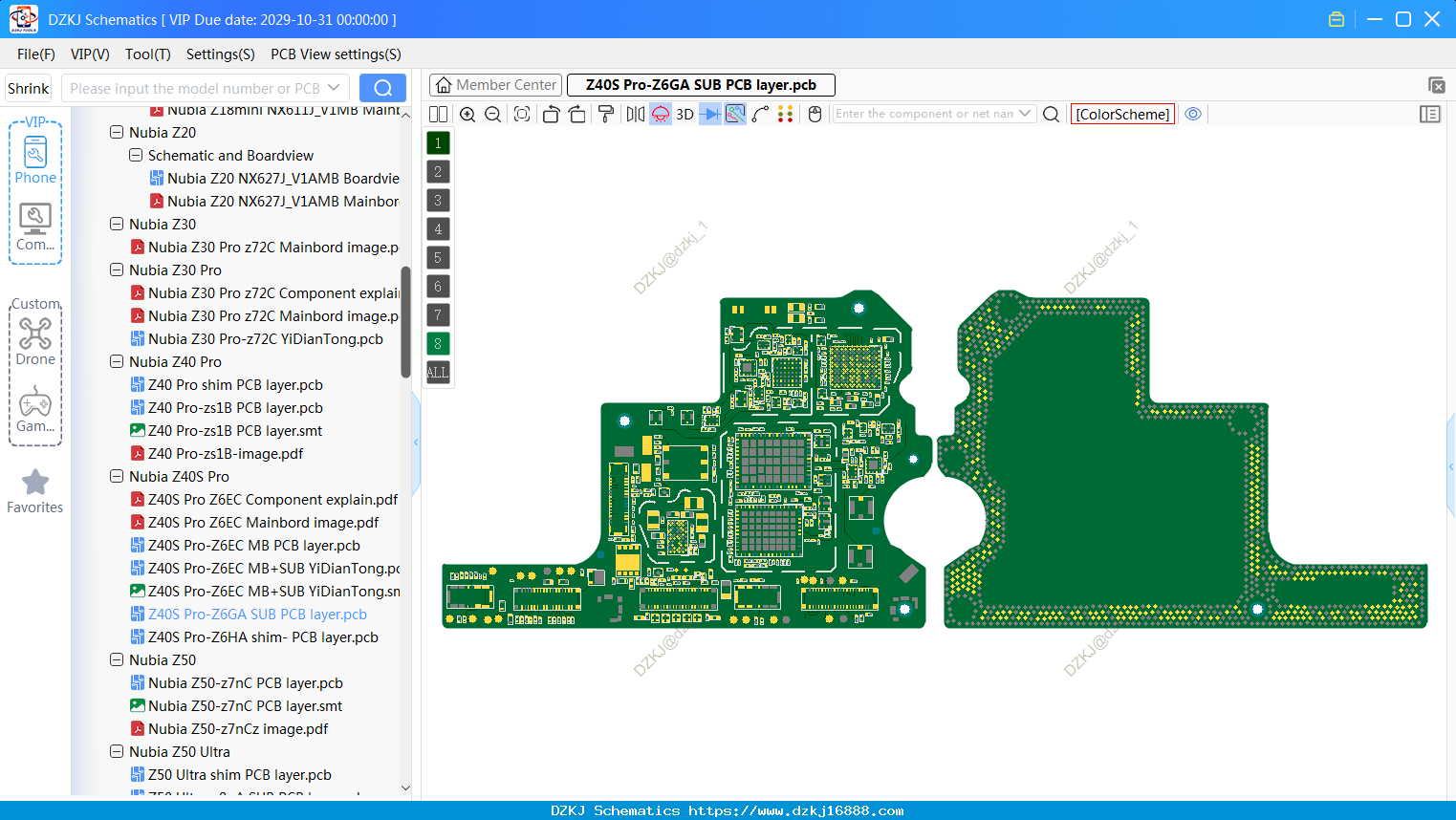Switch to 3D view
Viewport: 1456px width, 820px height.
pyautogui.click(x=685, y=114)
